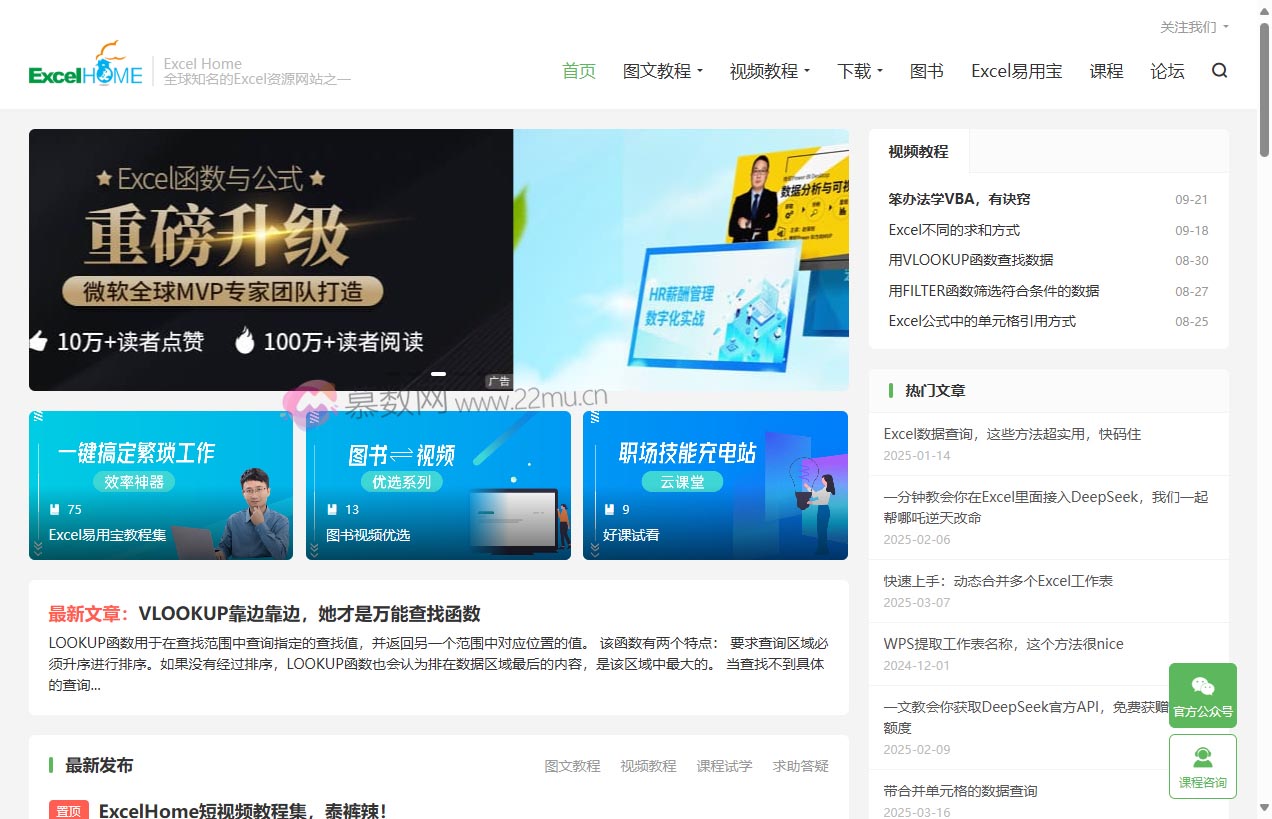The image size is (1272, 819).
Task: Switch to the 课程试学 tab in 最新发布
Action: coord(724,765)
